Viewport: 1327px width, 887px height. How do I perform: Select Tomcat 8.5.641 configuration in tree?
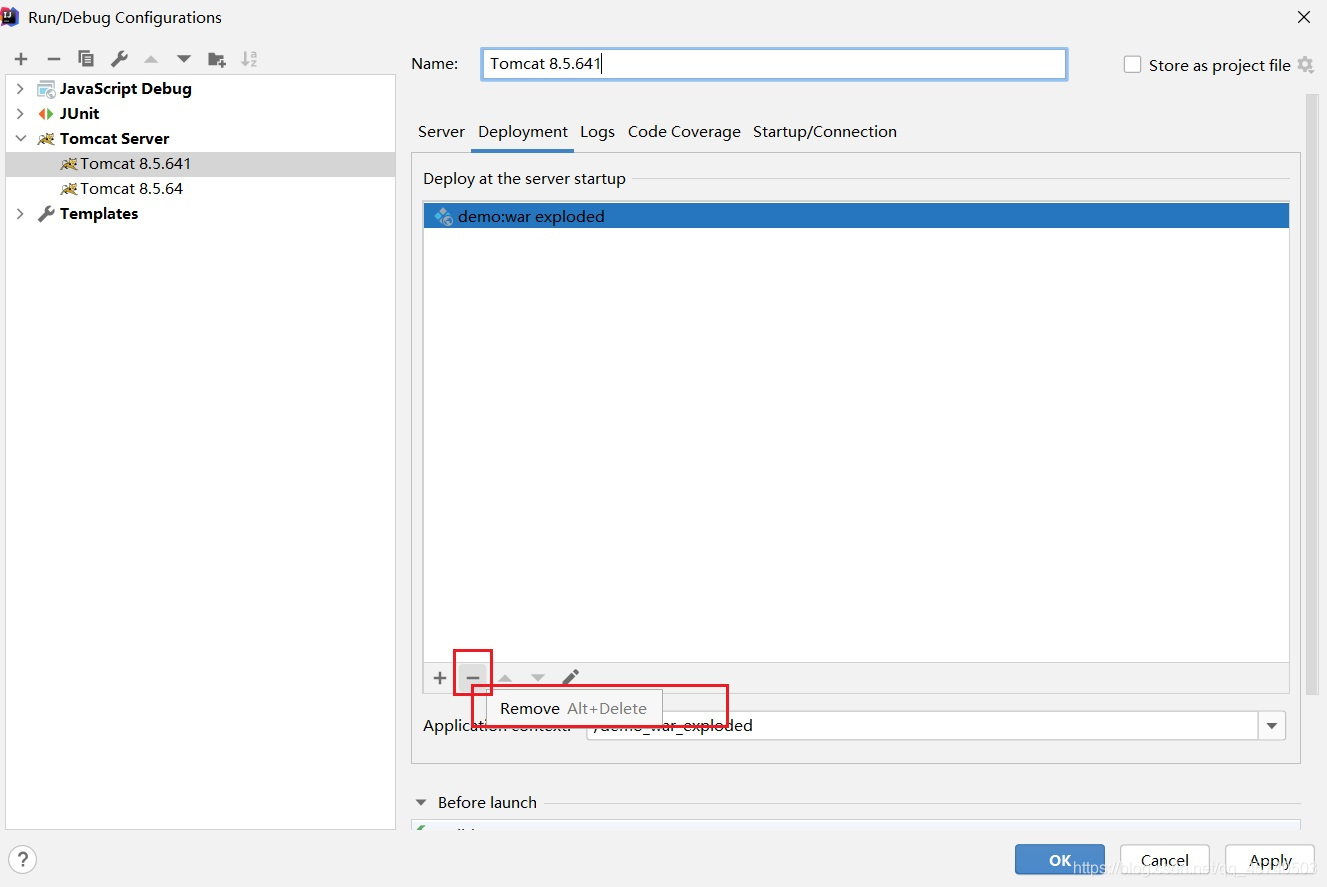(x=200, y=164)
